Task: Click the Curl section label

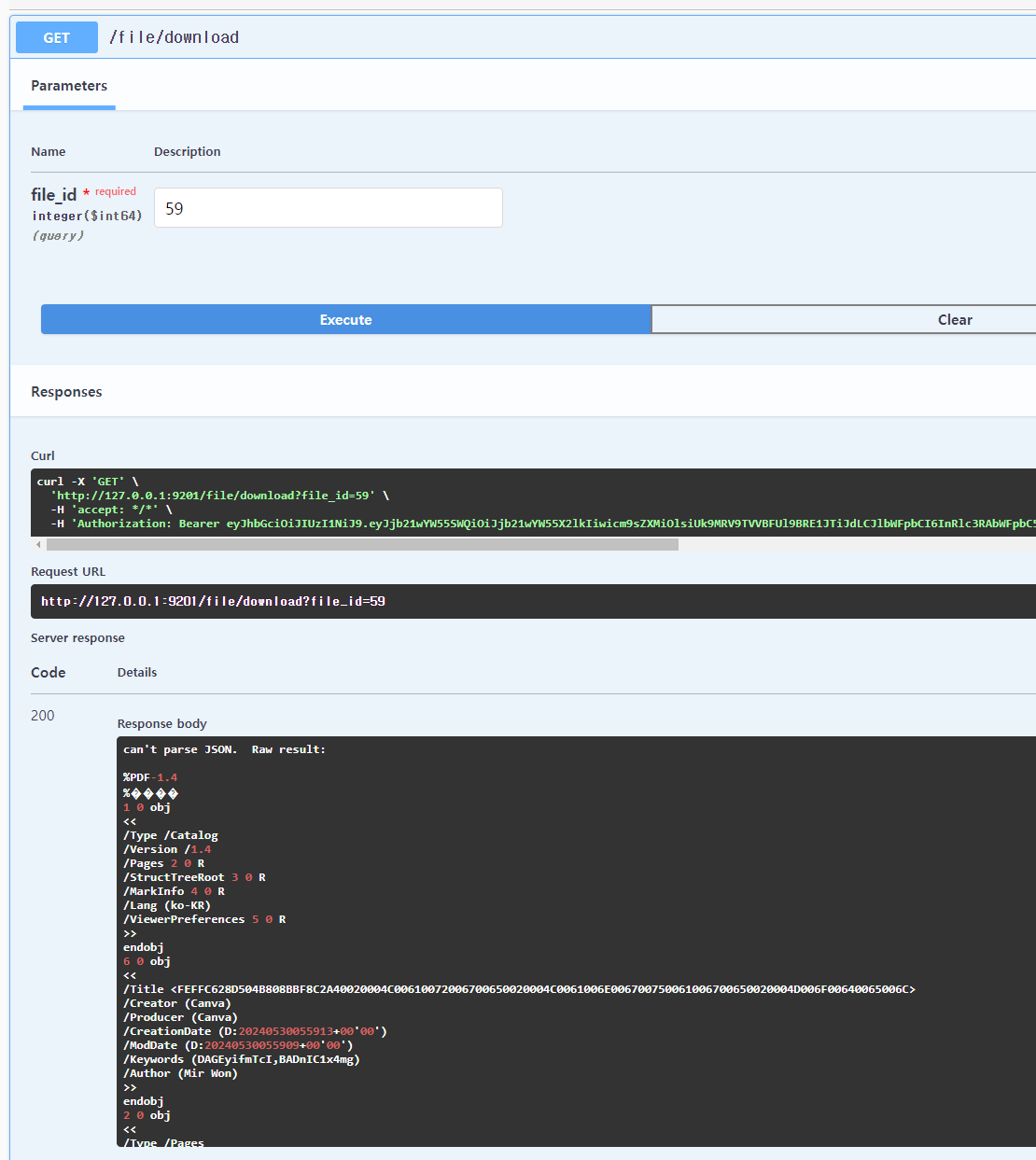Action: 42,455
